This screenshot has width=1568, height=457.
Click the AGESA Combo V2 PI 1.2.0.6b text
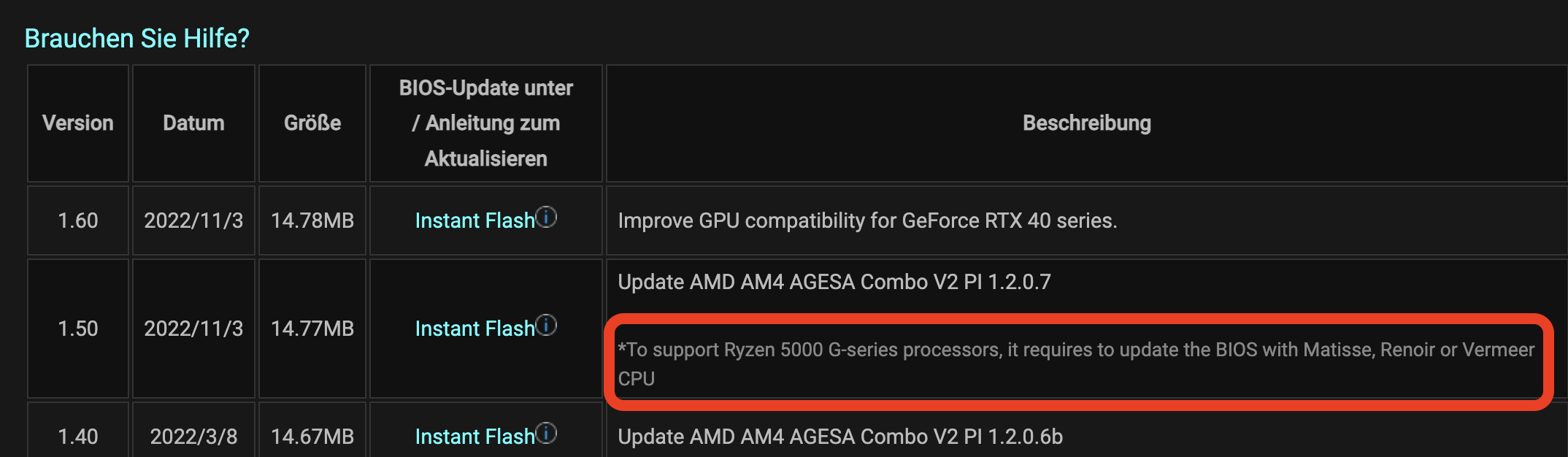[839, 437]
